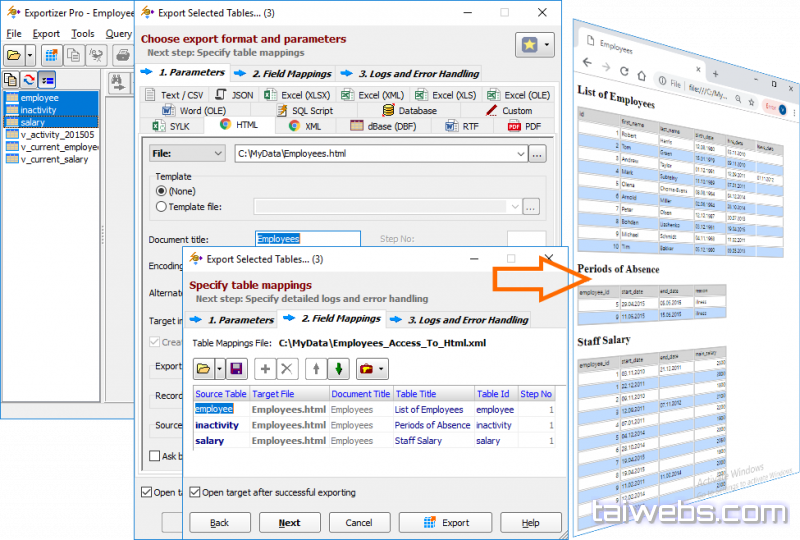The image size is (800, 540).
Task: Select v_activity_201505 in the table list
Action: click(51, 135)
